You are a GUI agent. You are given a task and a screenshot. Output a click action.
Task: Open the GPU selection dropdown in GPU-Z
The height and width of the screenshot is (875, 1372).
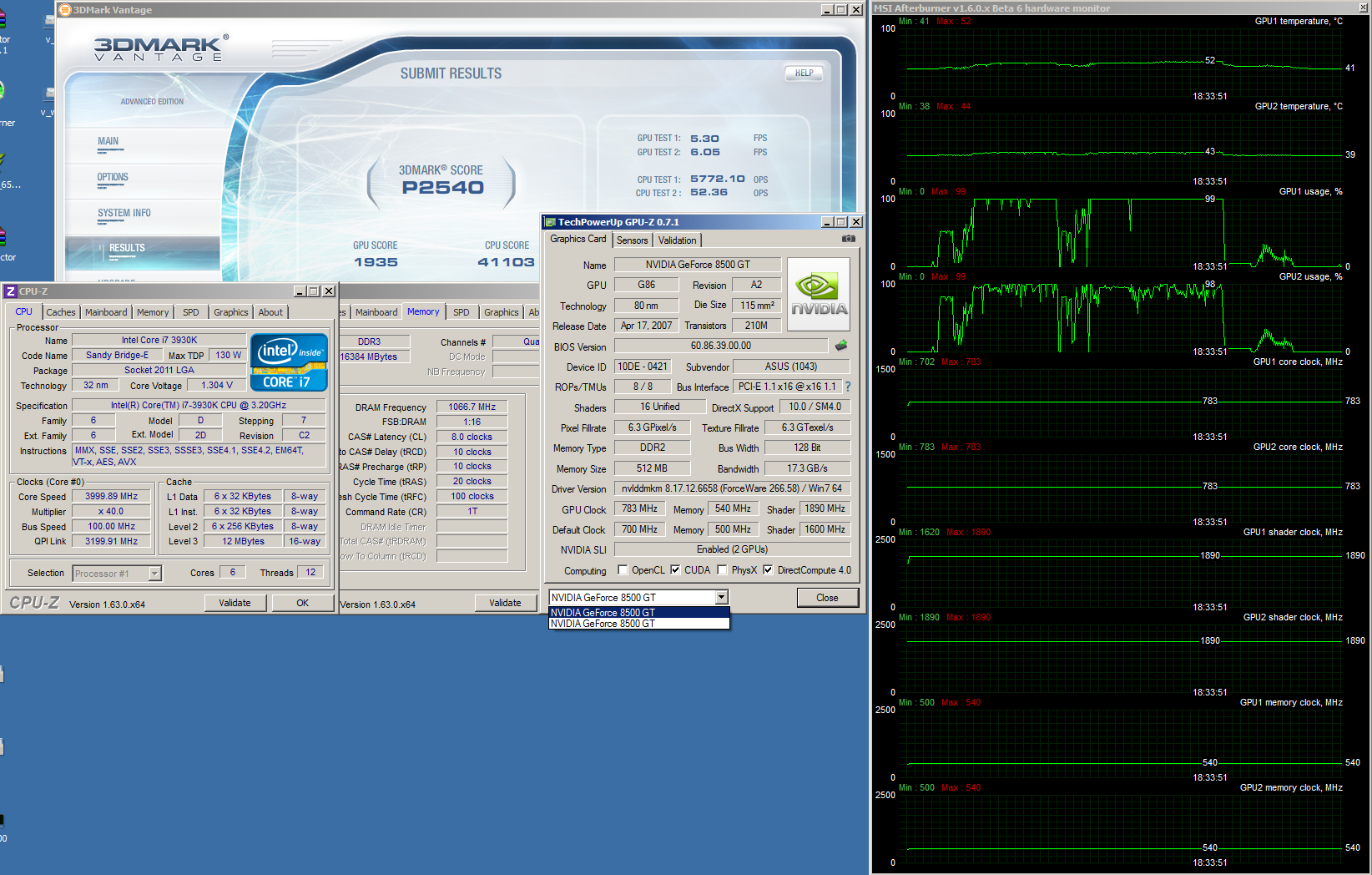721,598
